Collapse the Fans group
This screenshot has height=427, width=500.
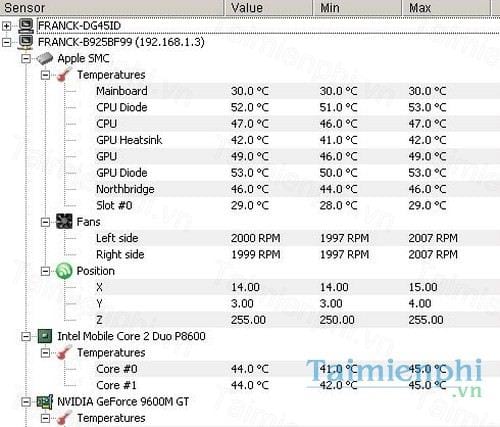45,222
